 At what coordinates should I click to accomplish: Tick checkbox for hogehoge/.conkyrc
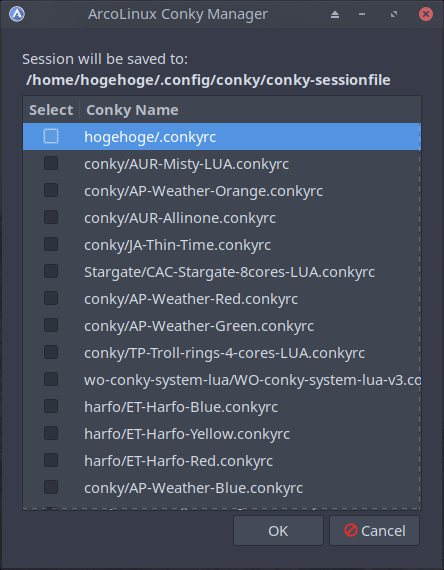tap(51, 136)
